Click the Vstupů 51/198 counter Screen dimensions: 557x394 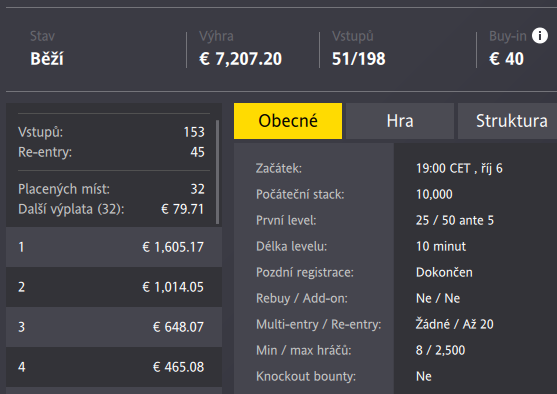pyautogui.click(x=358, y=59)
